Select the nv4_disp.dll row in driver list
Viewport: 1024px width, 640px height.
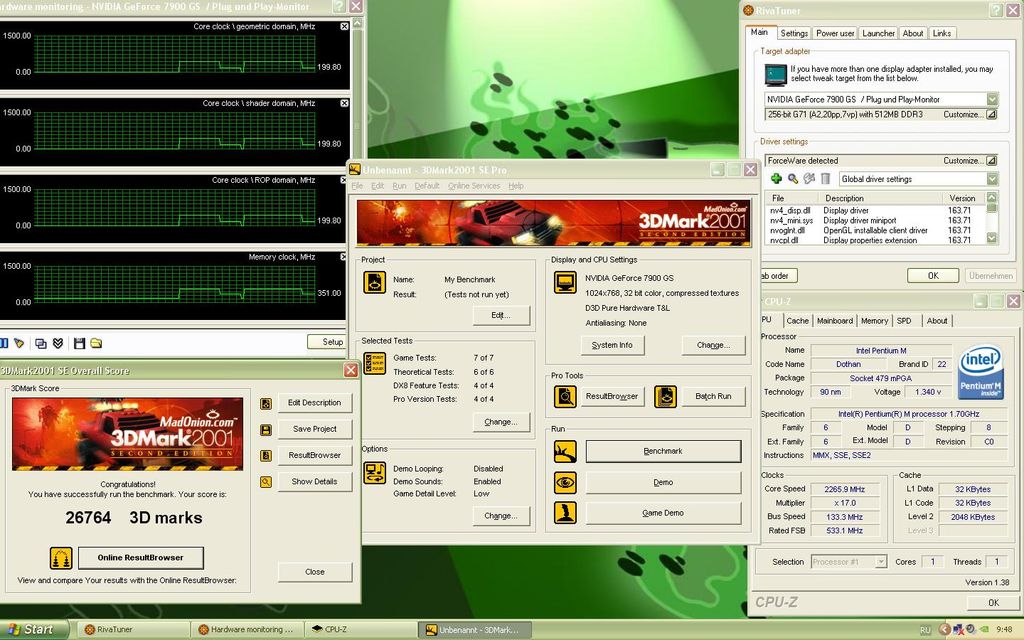click(875, 210)
